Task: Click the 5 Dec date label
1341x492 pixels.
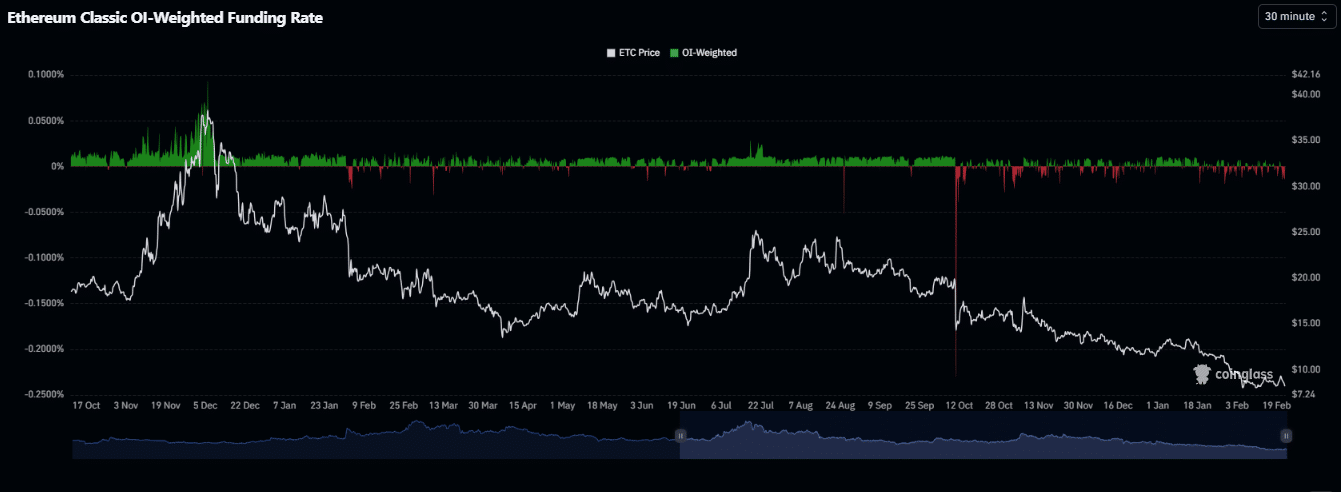Action: click(205, 406)
